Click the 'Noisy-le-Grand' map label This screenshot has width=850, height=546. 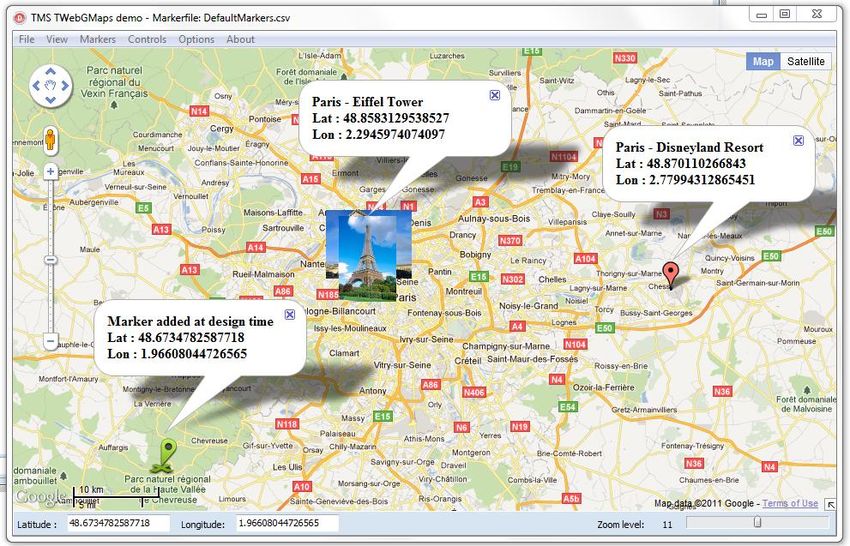coord(529,306)
